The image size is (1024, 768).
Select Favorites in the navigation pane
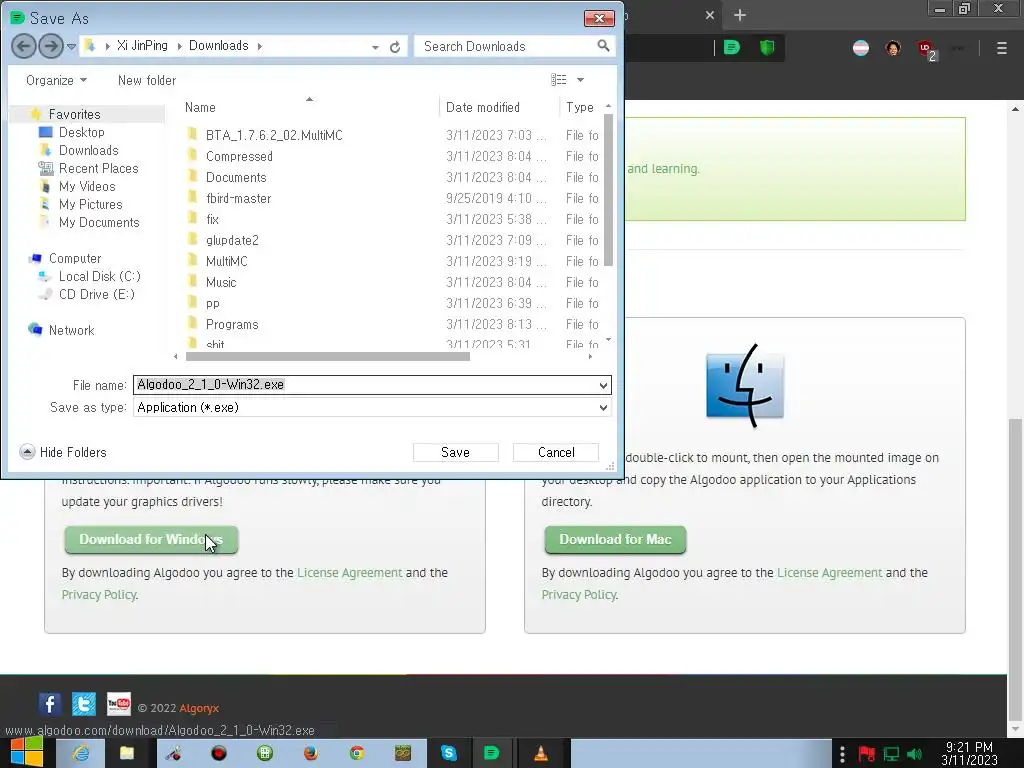tap(74, 114)
